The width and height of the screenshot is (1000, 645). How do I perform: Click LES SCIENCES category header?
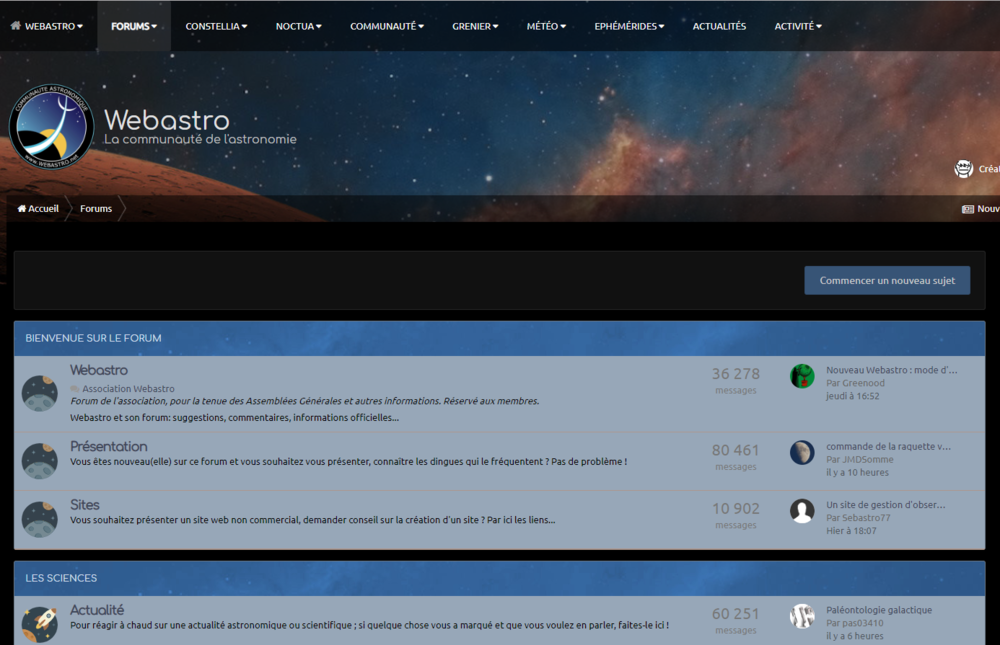(61, 578)
